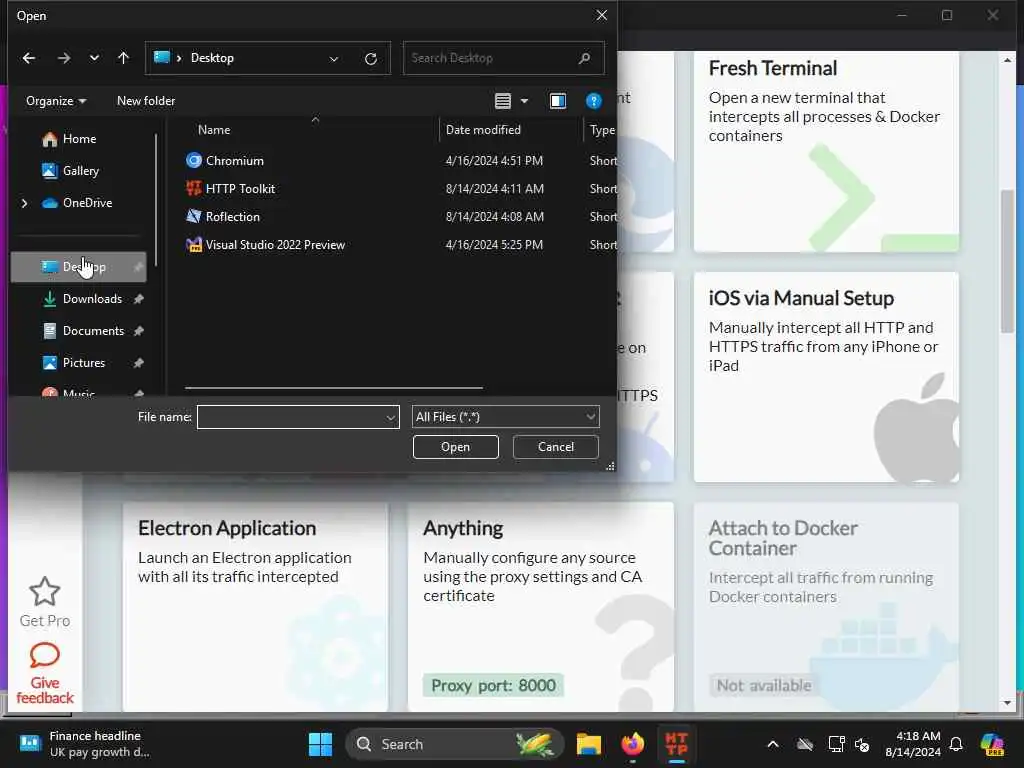Open the recent locations chevron in Open dialog
The image size is (1024, 768).
(94, 58)
